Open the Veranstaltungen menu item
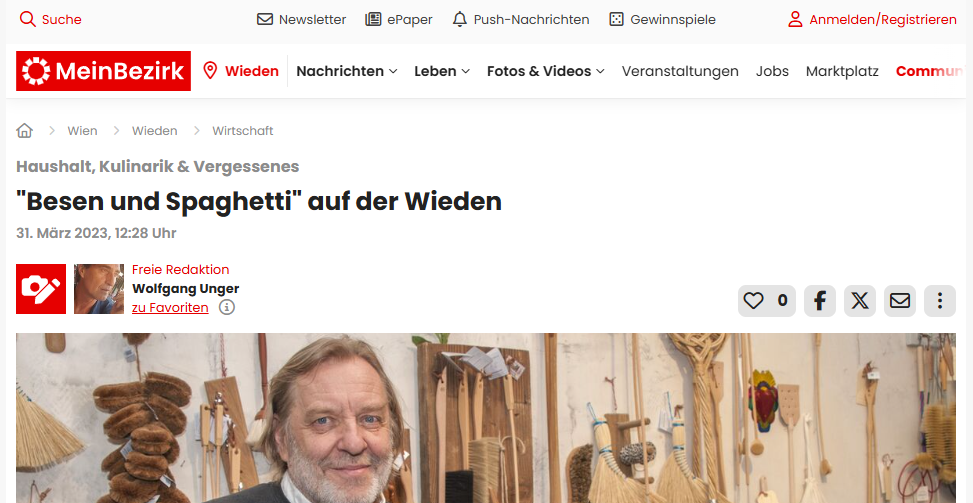This screenshot has width=973, height=503. tap(680, 71)
